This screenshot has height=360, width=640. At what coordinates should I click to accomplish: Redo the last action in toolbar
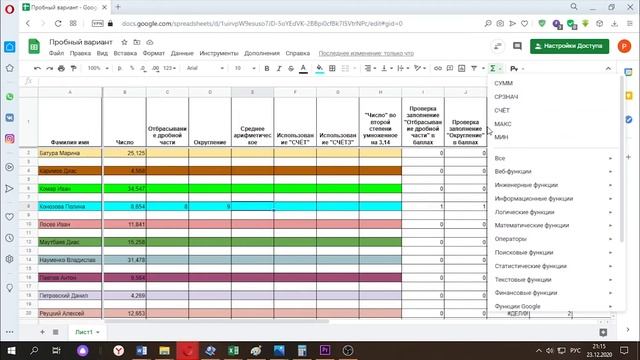(49, 68)
